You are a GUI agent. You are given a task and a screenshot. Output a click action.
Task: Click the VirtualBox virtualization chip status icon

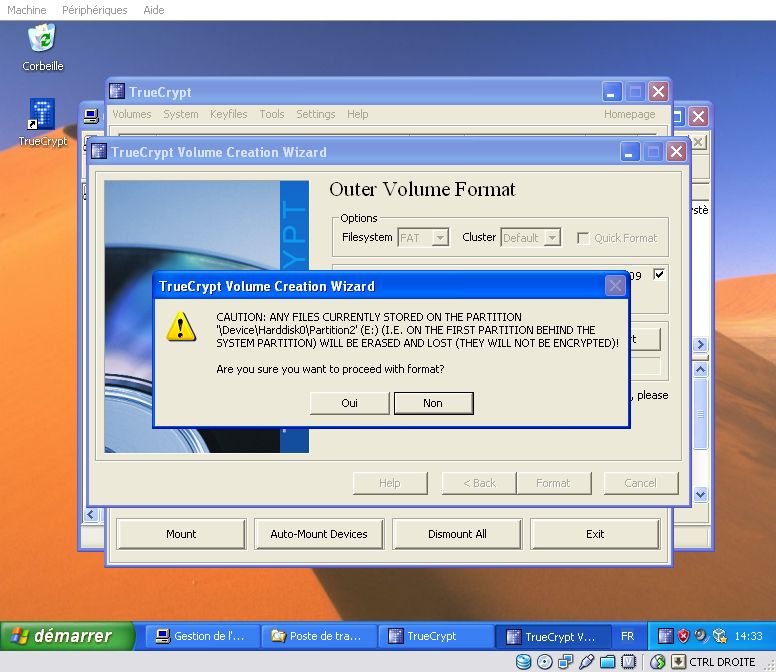pyautogui.click(x=628, y=662)
